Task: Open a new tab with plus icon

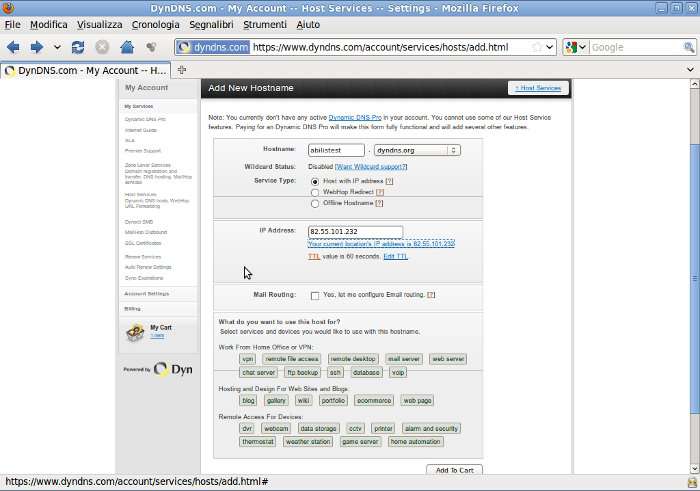Action: pos(182,70)
